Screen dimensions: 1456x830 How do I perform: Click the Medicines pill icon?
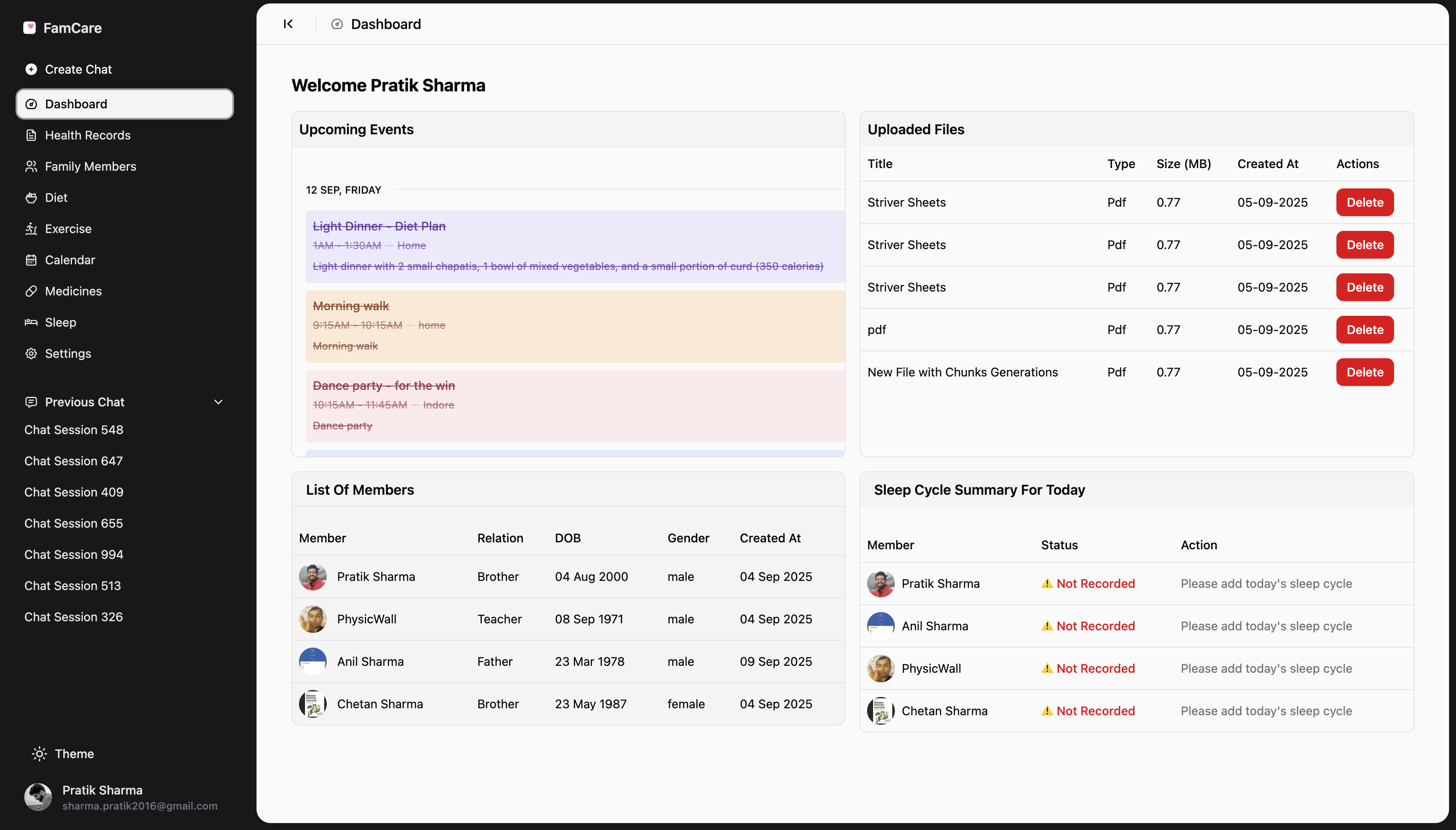[31, 291]
